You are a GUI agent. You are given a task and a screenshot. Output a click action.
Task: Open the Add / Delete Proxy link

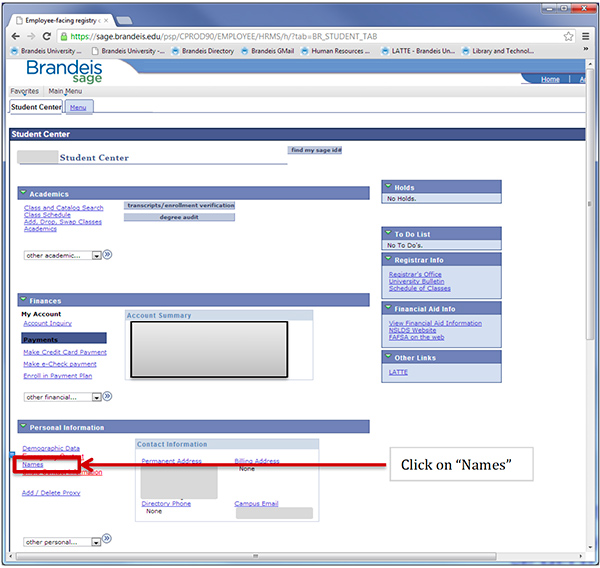(51, 493)
